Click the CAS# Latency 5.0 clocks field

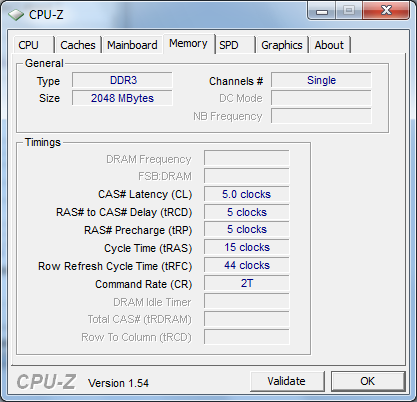(x=247, y=194)
